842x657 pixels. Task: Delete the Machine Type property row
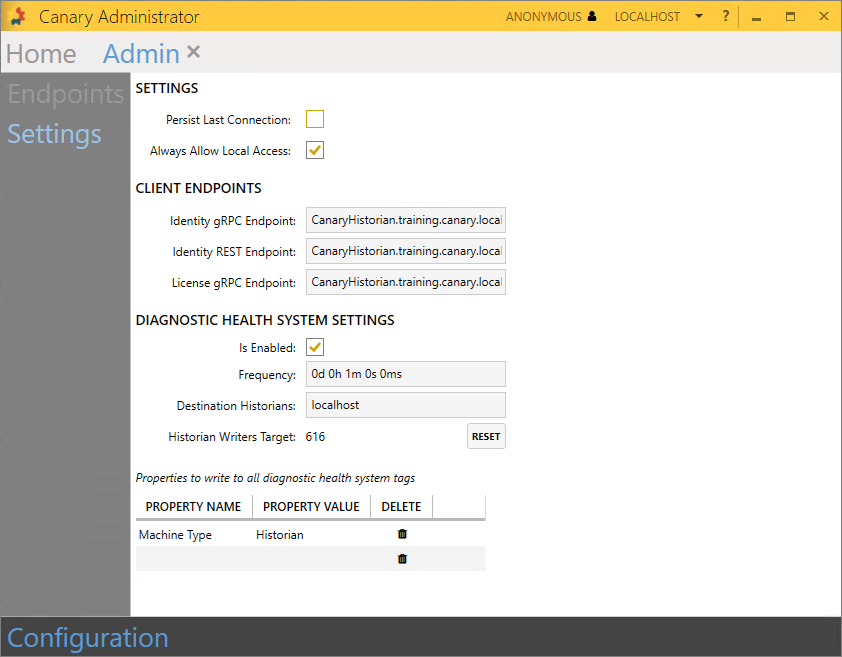pyautogui.click(x=402, y=534)
